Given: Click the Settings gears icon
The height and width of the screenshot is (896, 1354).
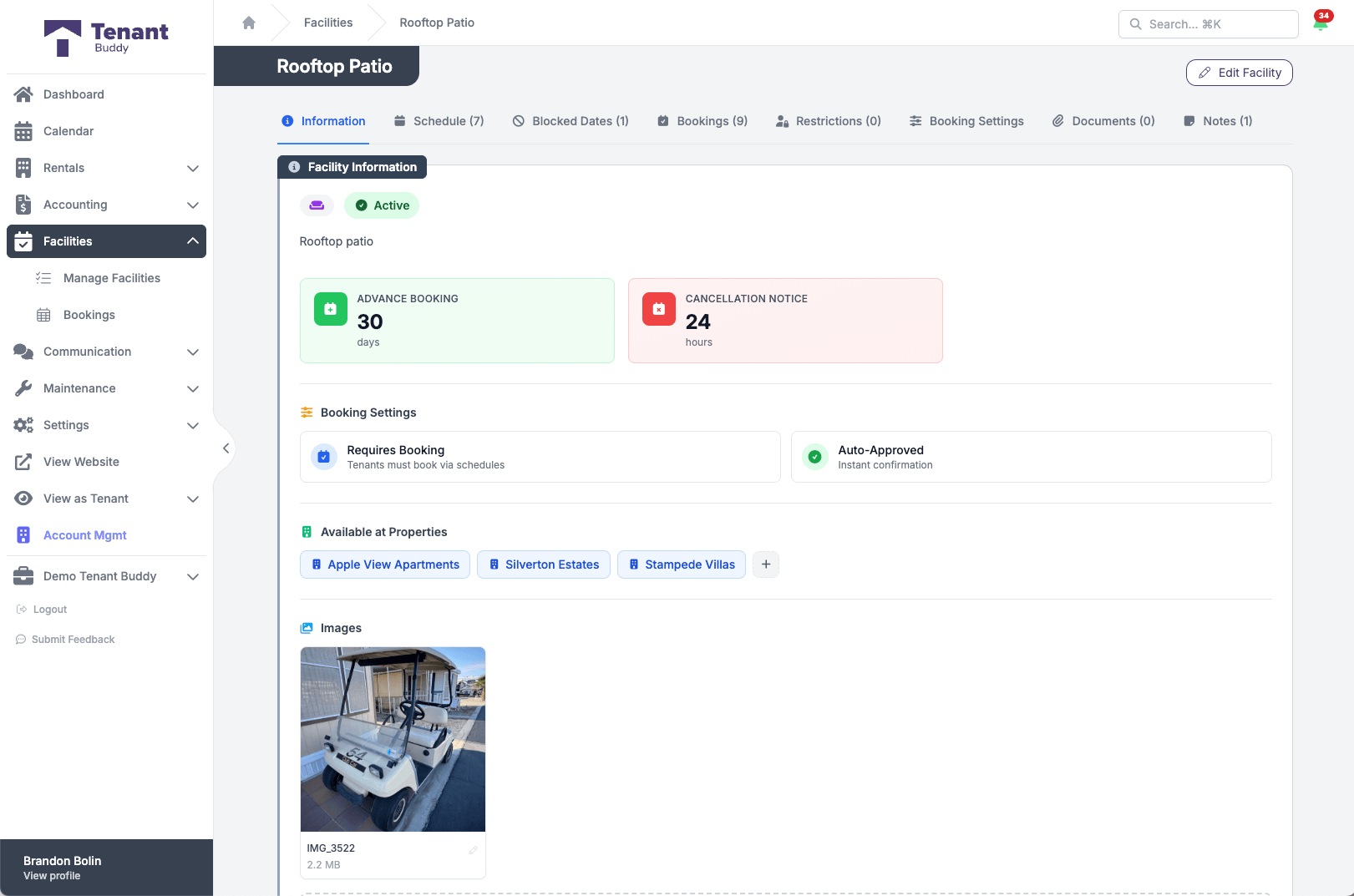Looking at the screenshot, I should point(23,425).
